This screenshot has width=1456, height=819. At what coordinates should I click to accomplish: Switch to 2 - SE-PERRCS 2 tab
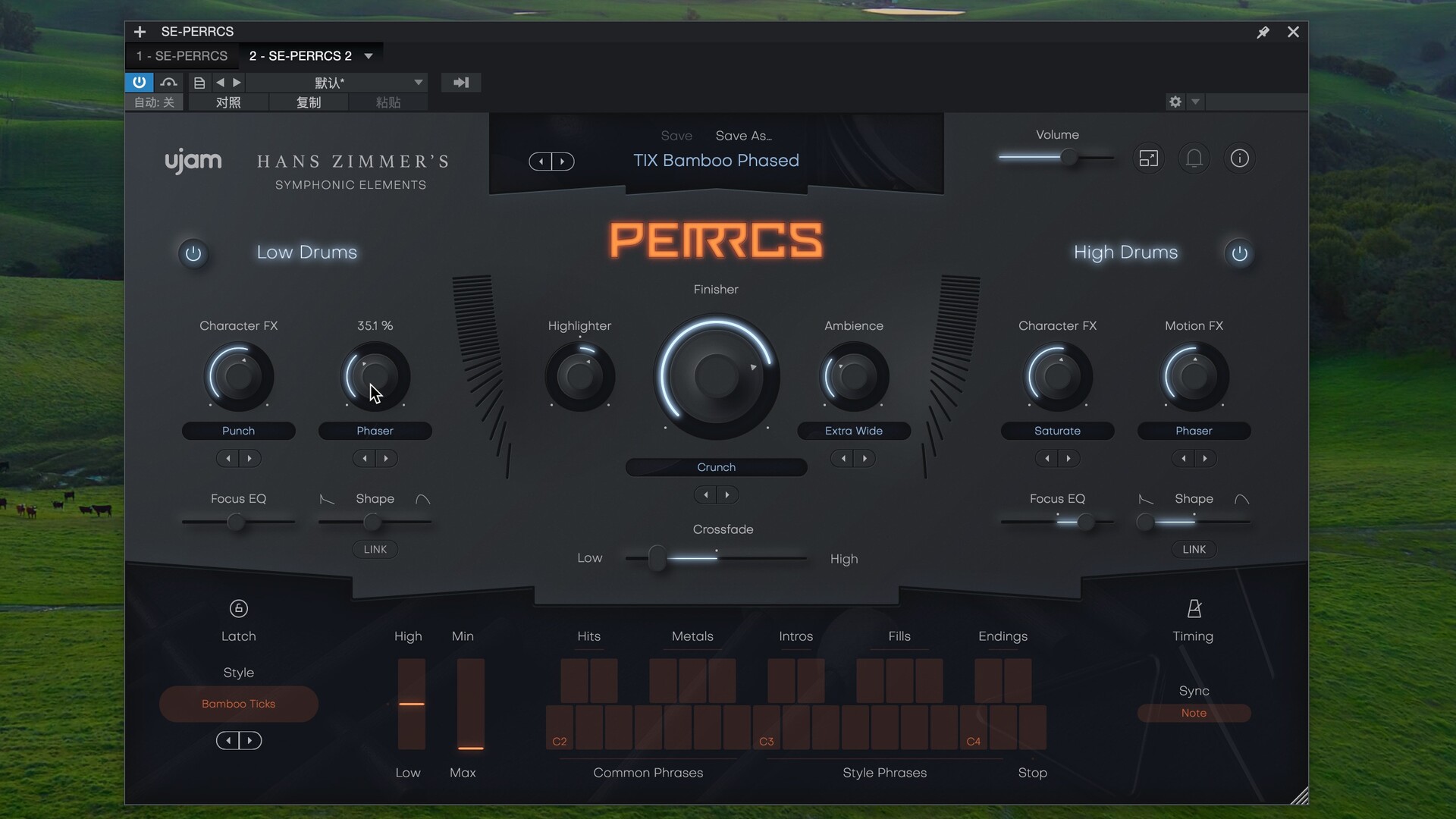[x=300, y=56]
